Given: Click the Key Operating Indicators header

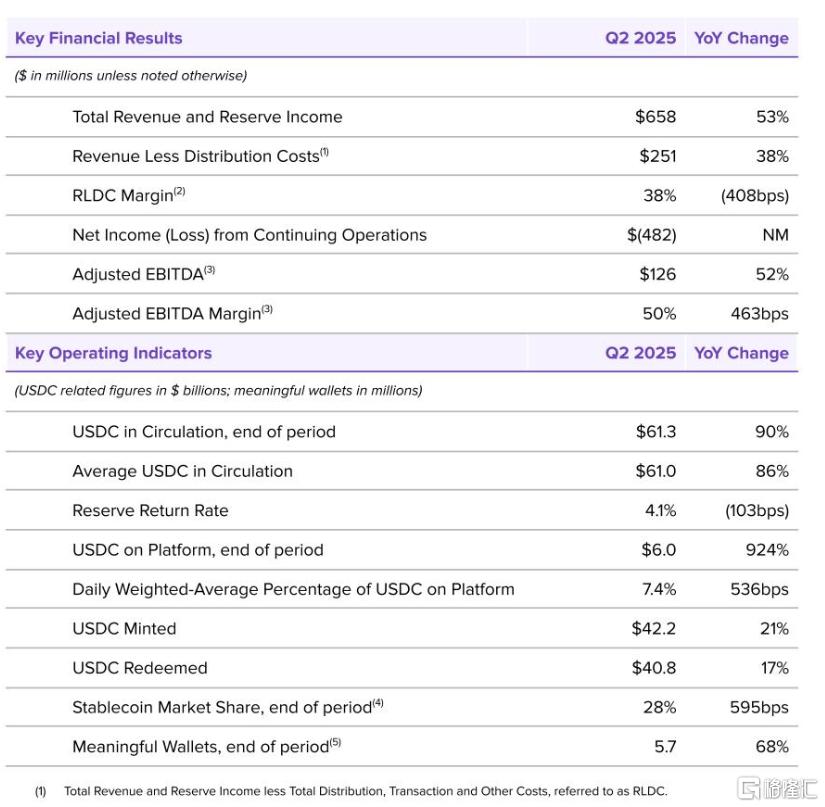Looking at the screenshot, I should 113,353.
